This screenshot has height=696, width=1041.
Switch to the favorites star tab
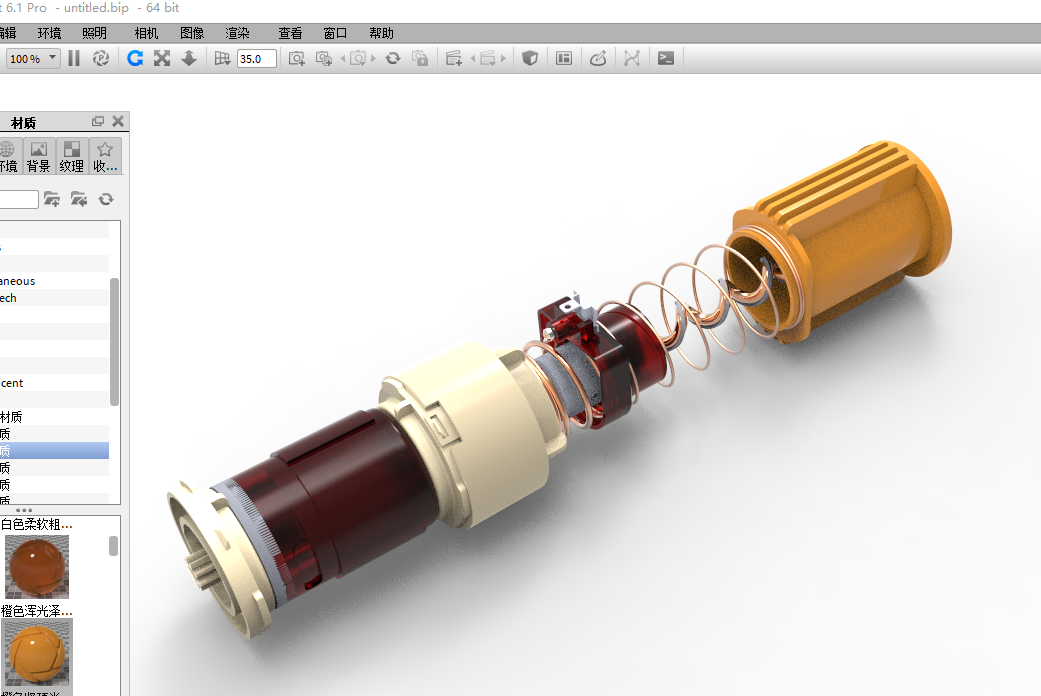pyautogui.click(x=105, y=157)
